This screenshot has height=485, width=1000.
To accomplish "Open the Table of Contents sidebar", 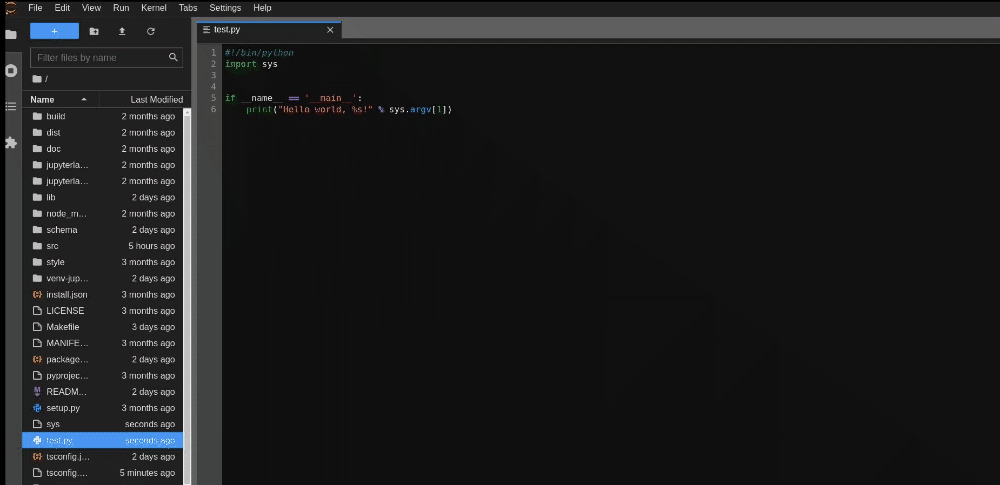I will point(11,107).
